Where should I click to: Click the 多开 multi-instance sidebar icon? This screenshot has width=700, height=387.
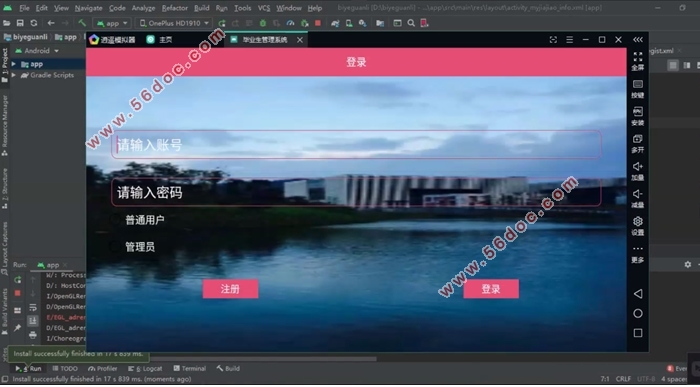coord(638,144)
